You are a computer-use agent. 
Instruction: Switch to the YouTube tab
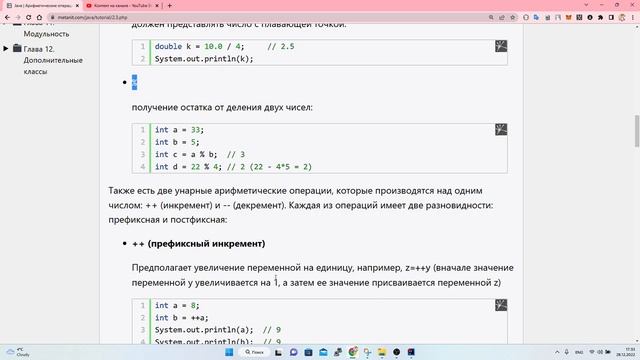(122, 6)
